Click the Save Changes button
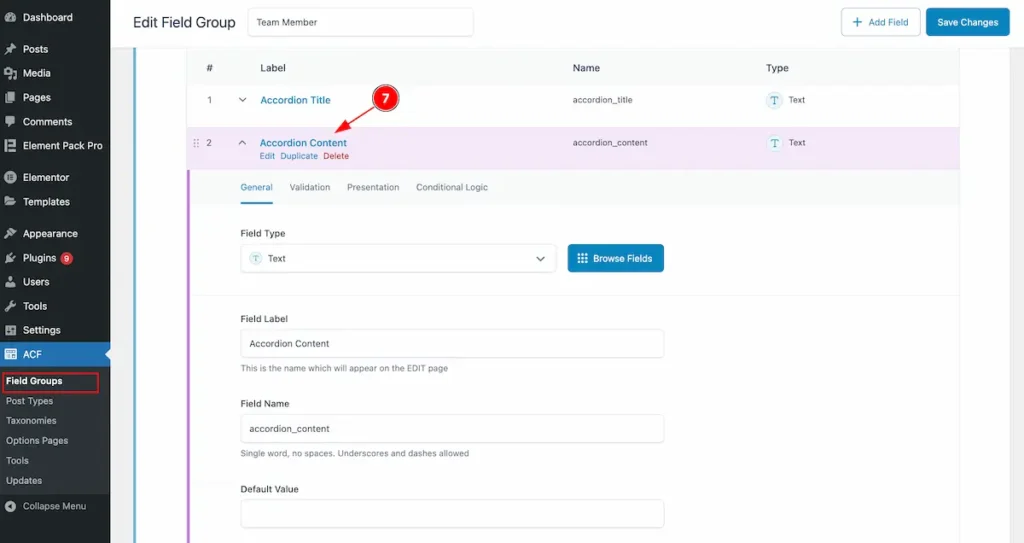 click(967, 22)
